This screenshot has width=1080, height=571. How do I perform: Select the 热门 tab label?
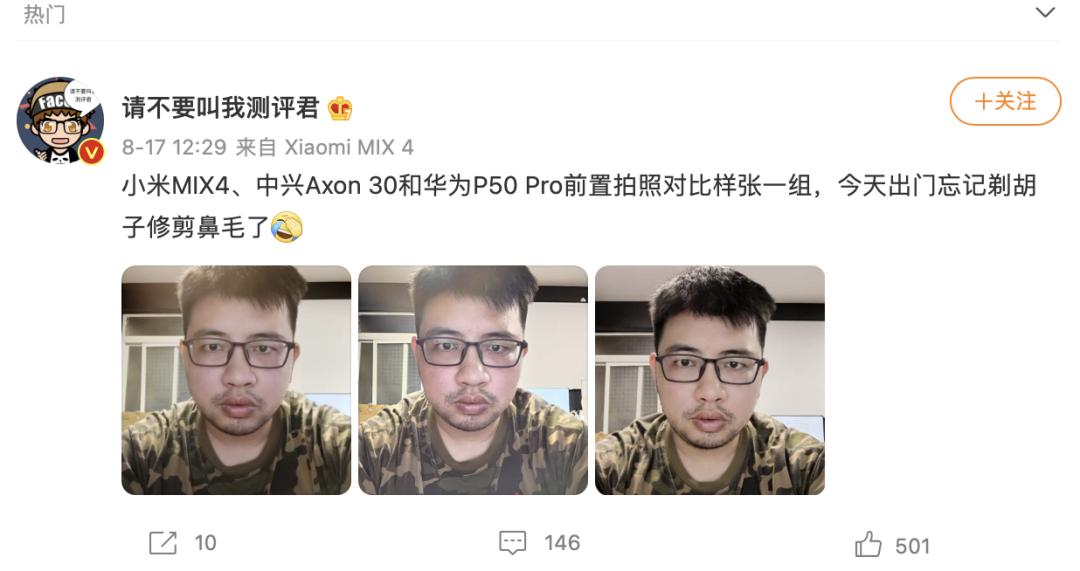point(44,13)
